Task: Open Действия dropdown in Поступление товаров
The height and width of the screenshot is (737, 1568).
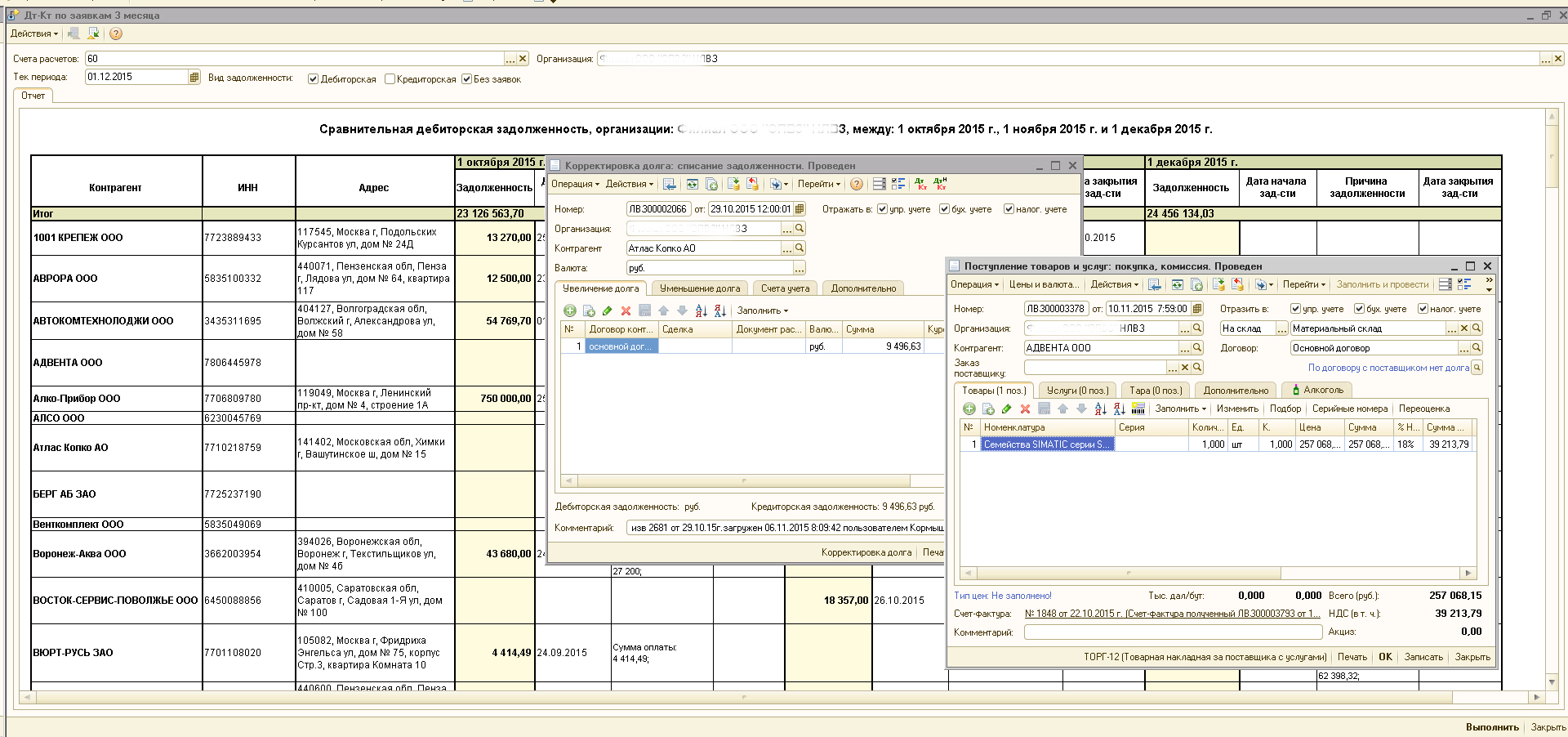Action: point(1115,284)
